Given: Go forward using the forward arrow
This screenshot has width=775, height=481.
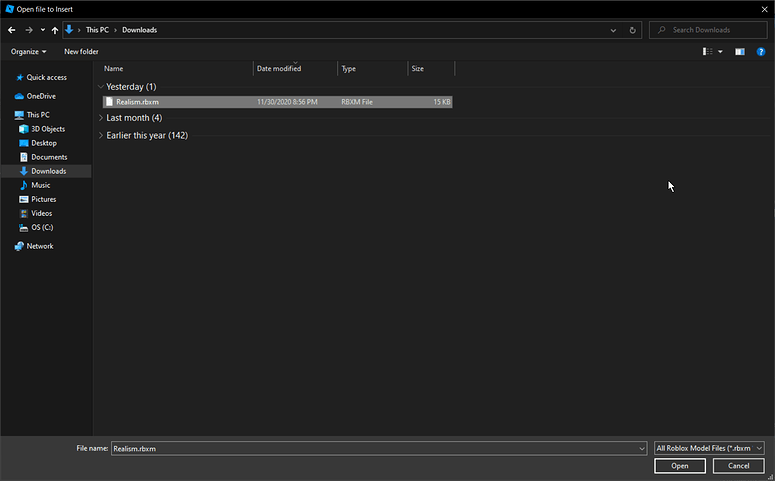Looking at the screenshot, I should click(29, 30).
